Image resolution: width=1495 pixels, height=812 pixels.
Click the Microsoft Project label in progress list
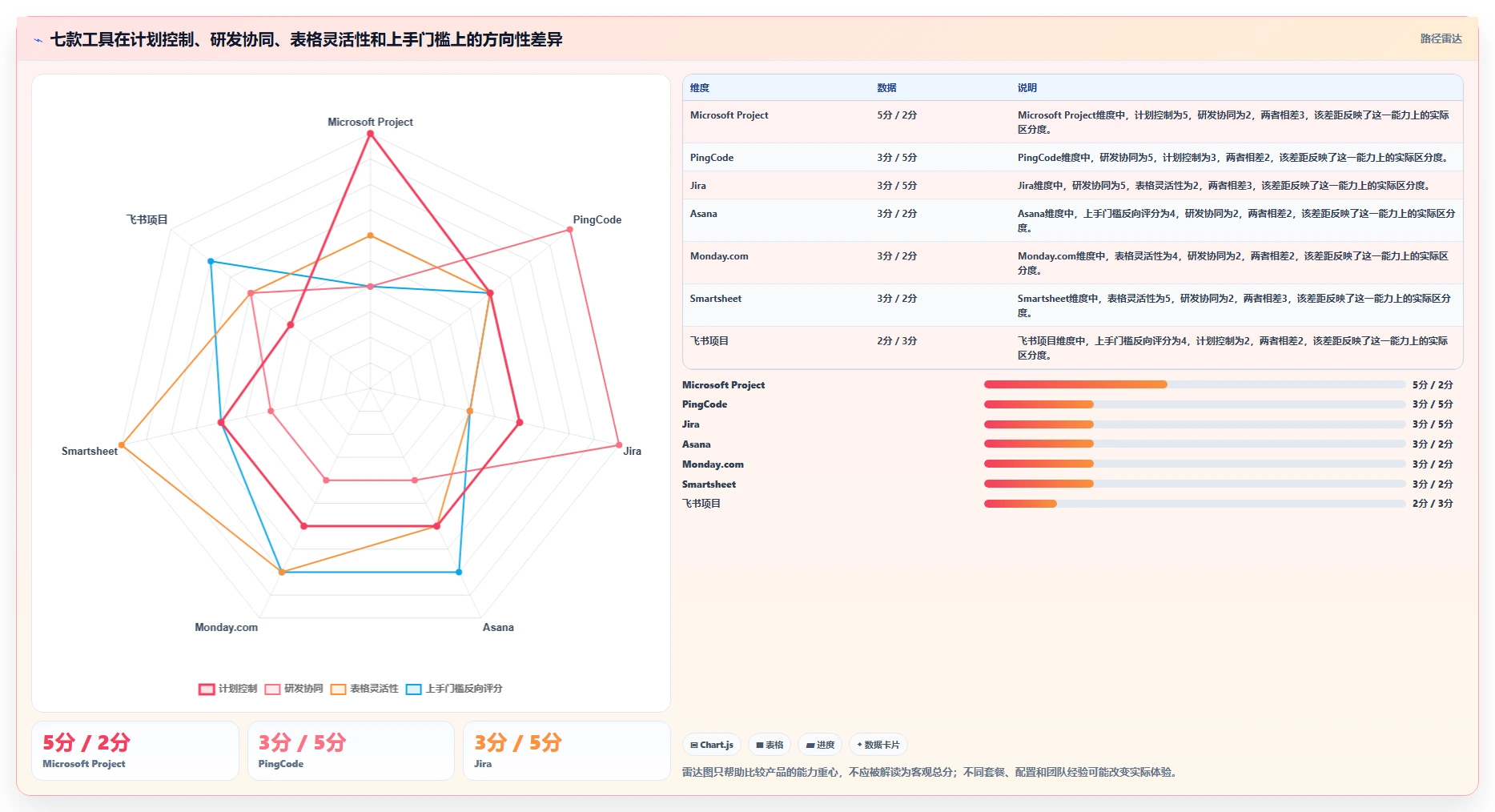coord(723,385)
